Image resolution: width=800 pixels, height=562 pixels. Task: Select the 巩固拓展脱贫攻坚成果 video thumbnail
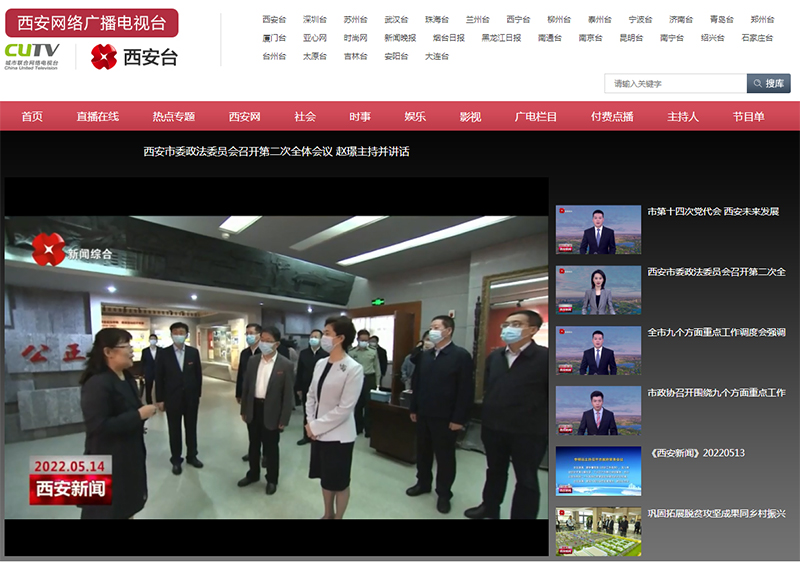[598, 531]
